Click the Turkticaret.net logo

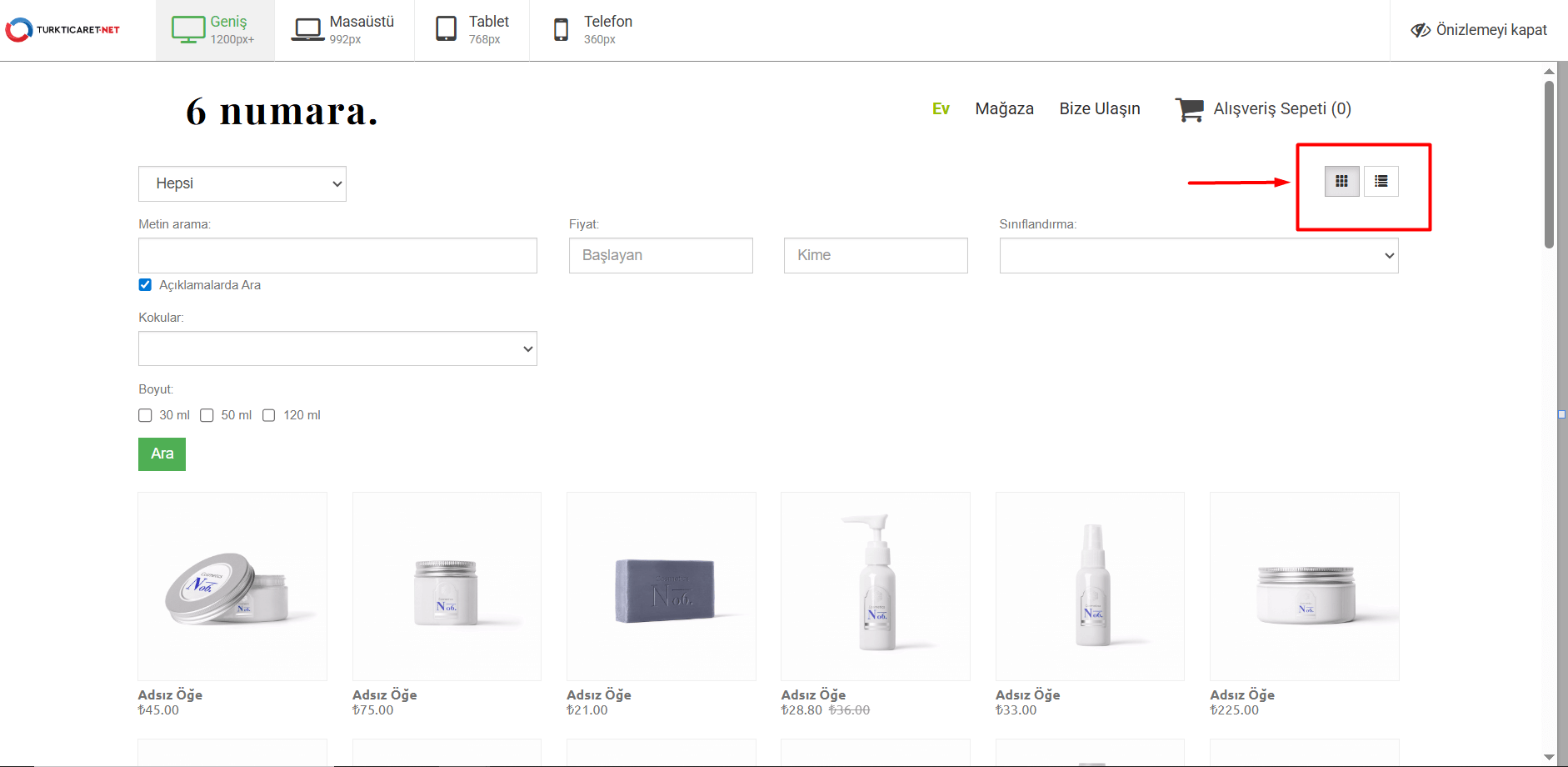pyautogui.click(x=63, y=30)
